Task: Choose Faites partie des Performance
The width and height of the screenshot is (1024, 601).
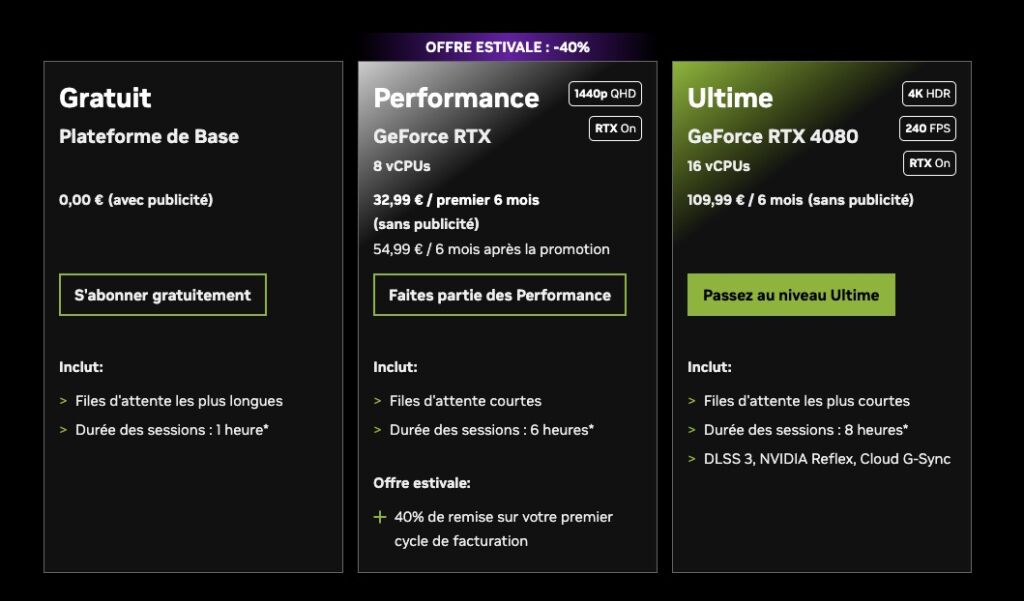Action: click(499, 295)
